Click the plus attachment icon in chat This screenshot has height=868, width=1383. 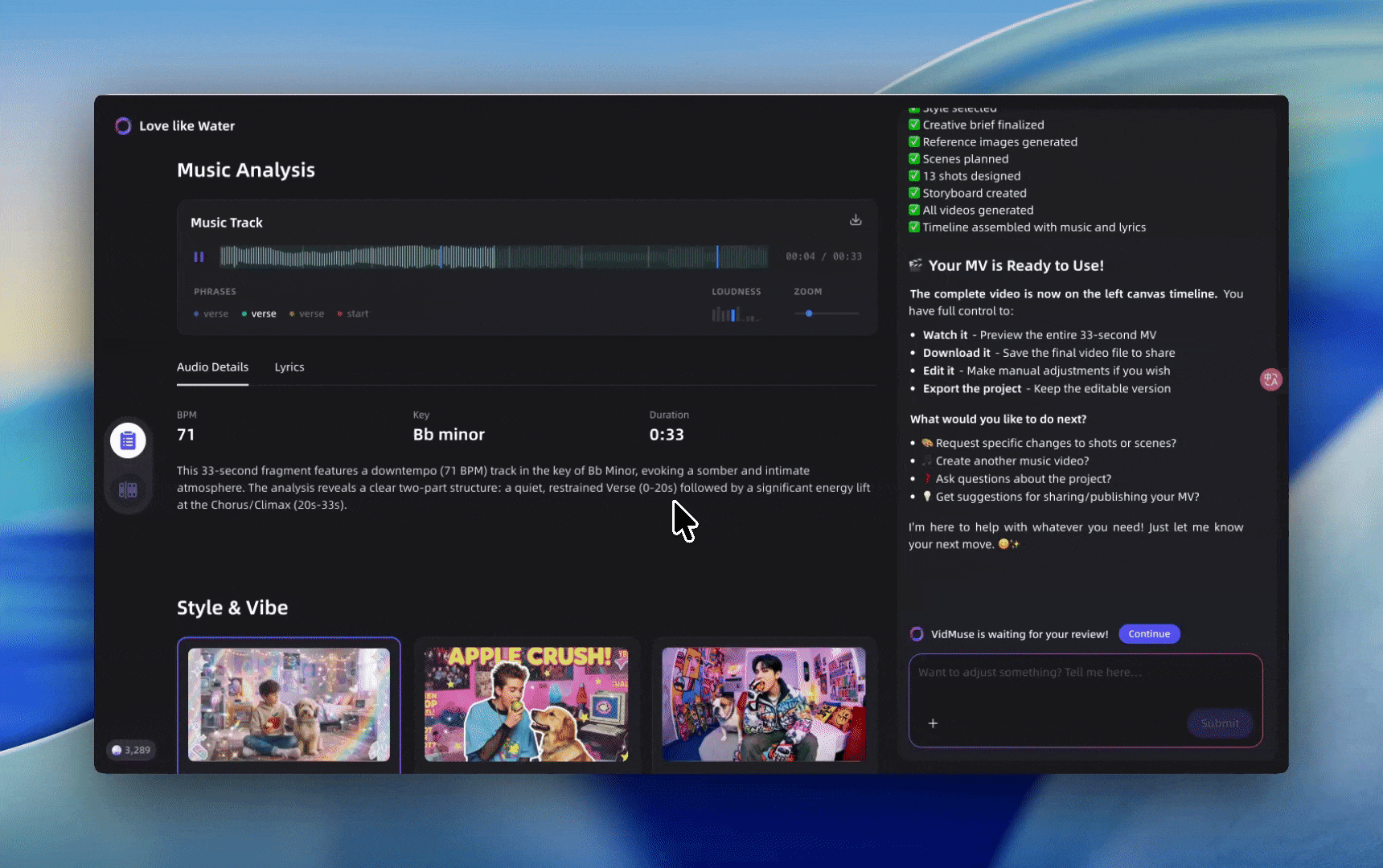pos(933,723)
